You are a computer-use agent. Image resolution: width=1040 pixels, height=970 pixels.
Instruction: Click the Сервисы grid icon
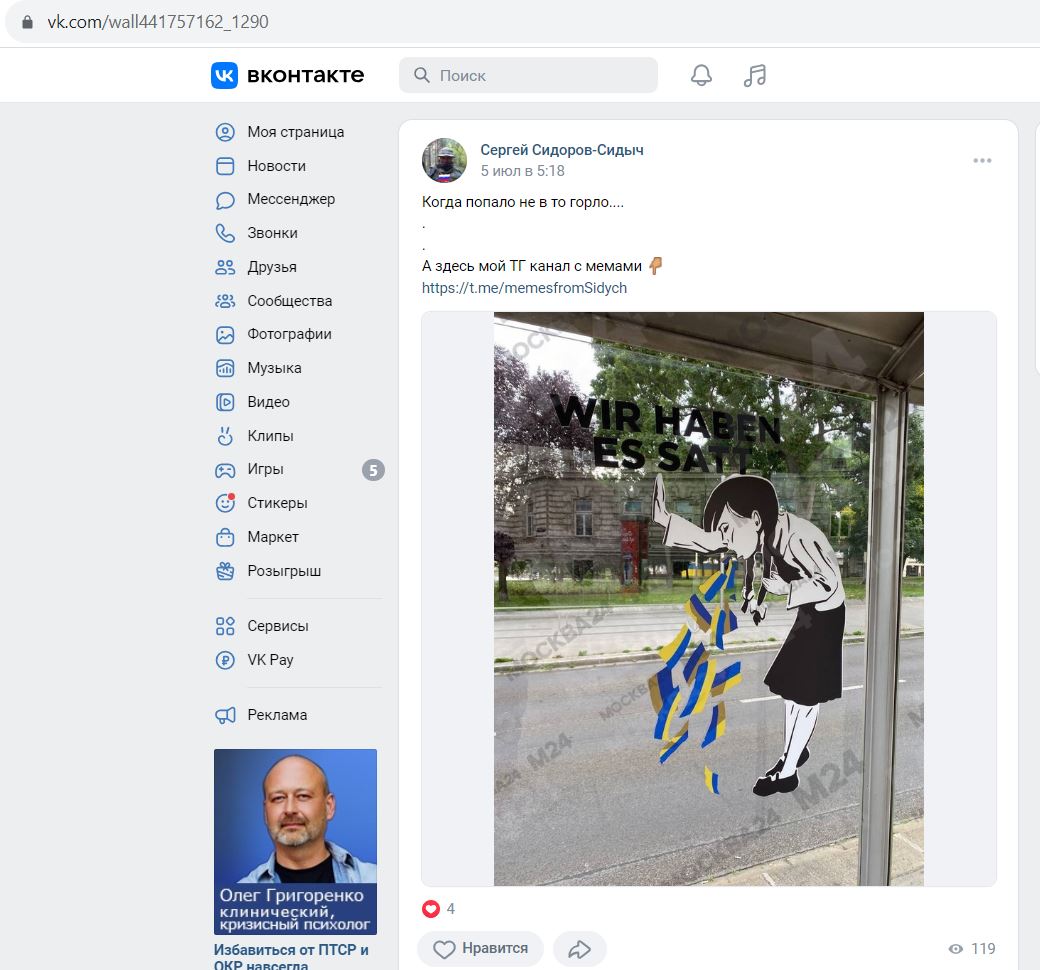point(226,626)
